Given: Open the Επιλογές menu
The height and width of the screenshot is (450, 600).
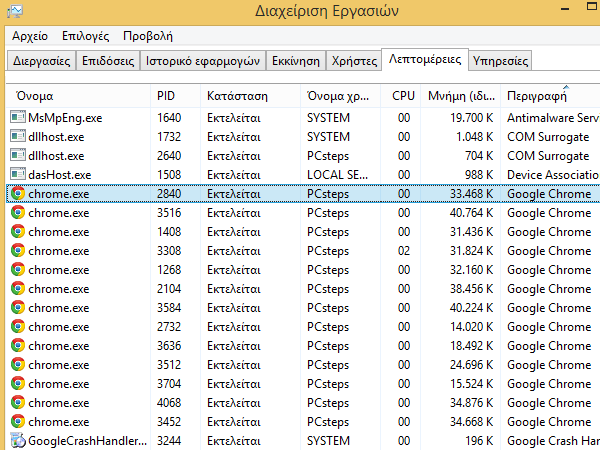Looking at the screenshot, I should coord(85,36).
